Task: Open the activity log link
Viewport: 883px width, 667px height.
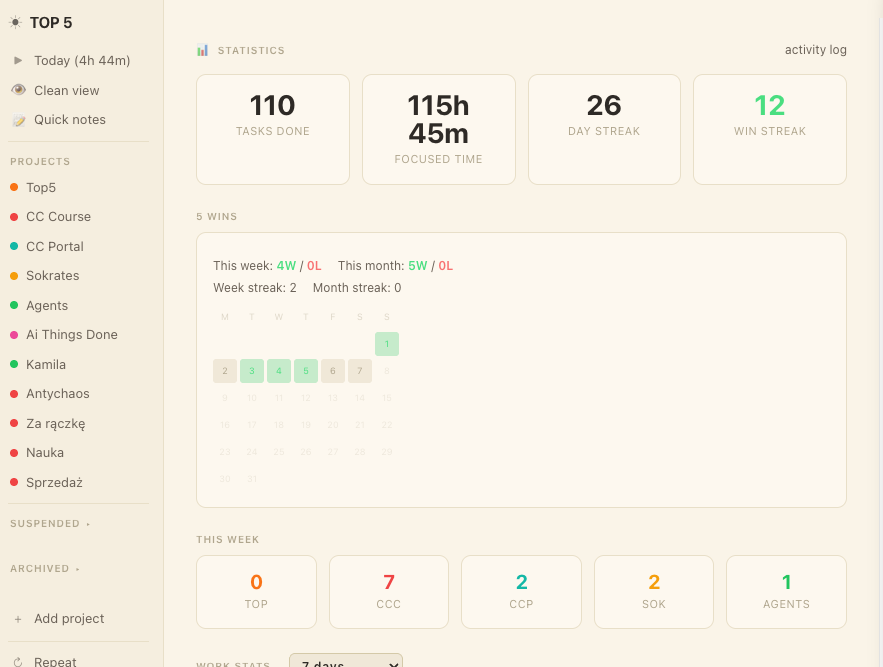Action: [815, 50]
